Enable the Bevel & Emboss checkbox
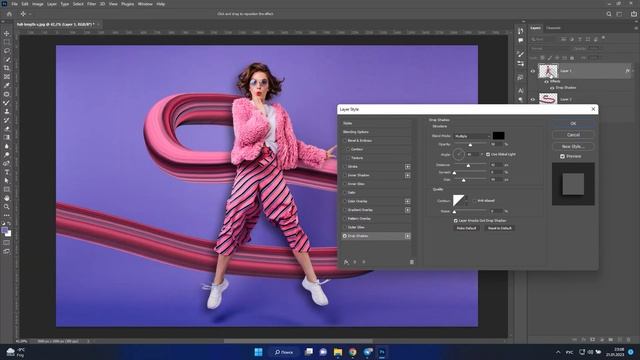The height and width of the screenshot is (360, 640). tap(344, 140)
